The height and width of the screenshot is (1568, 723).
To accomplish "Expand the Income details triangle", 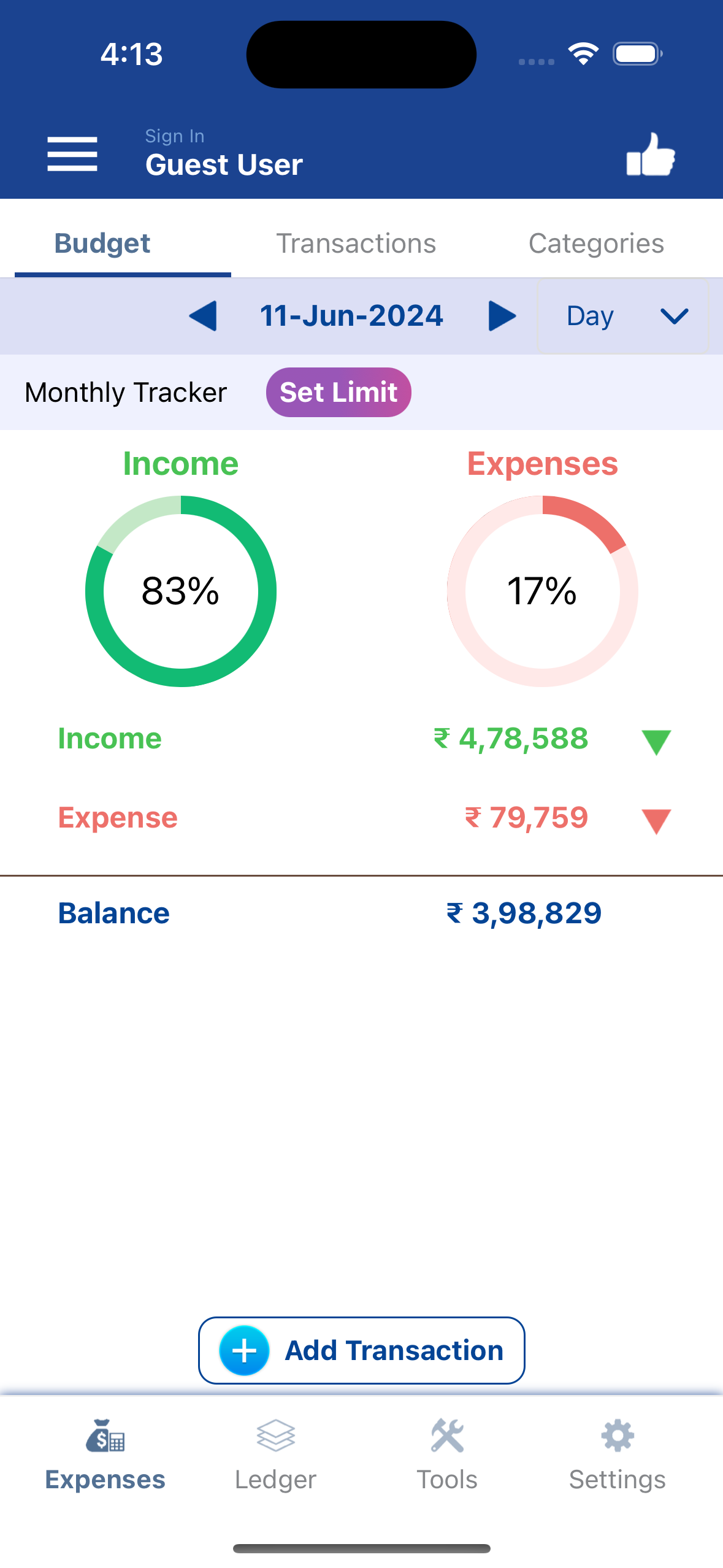I will tap(656, 742).
